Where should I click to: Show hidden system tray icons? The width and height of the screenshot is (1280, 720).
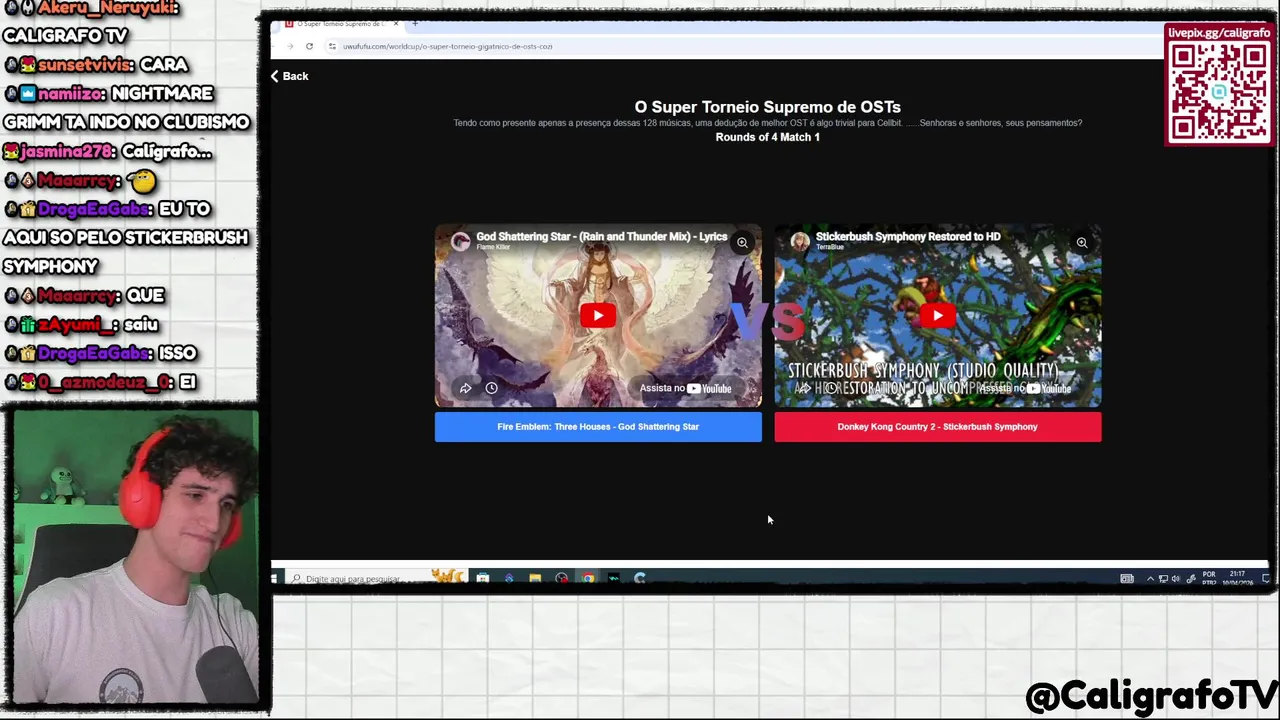[x=1150, y=578]
